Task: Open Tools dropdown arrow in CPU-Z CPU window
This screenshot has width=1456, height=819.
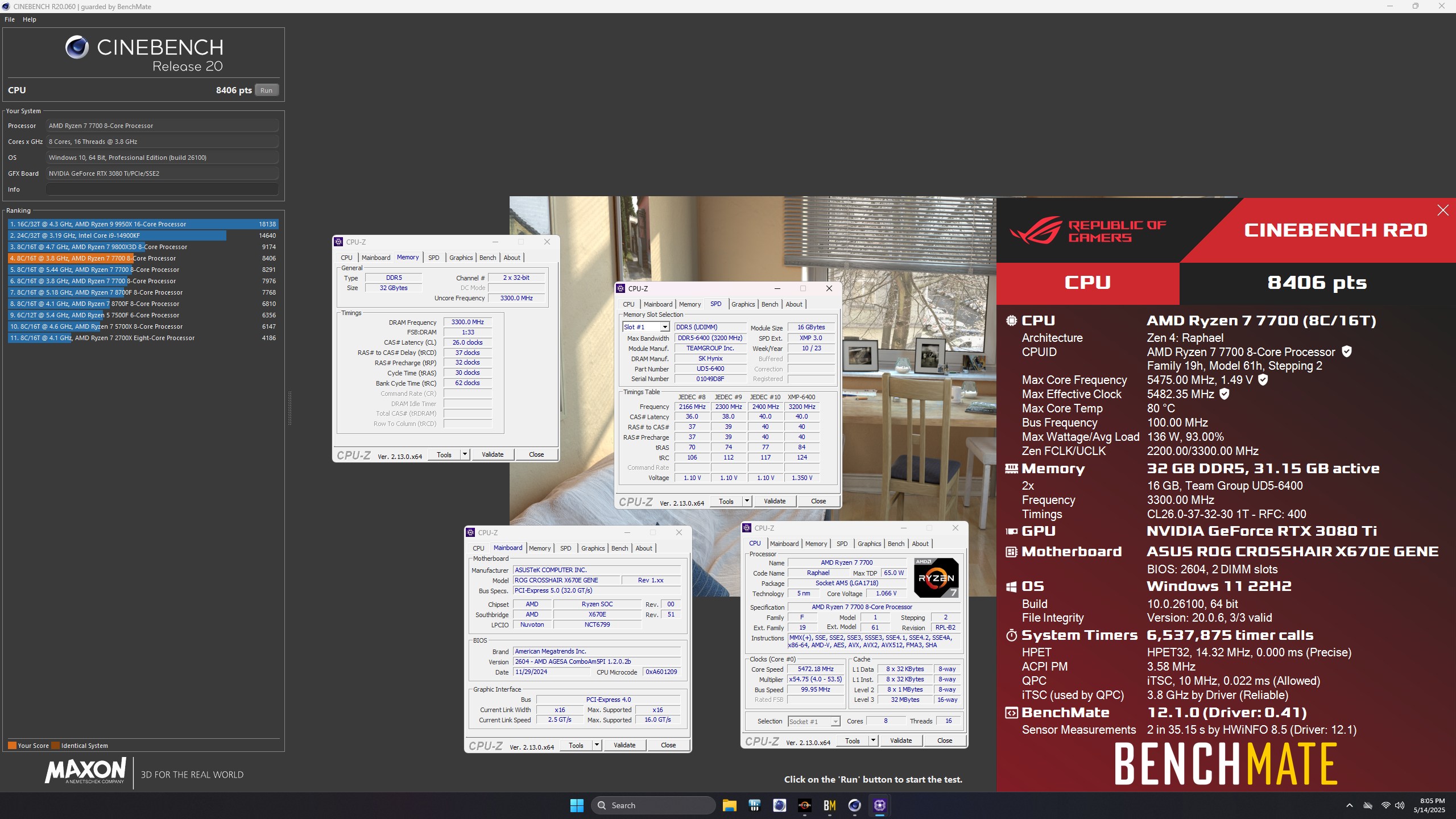Action: tap(873, 741)
